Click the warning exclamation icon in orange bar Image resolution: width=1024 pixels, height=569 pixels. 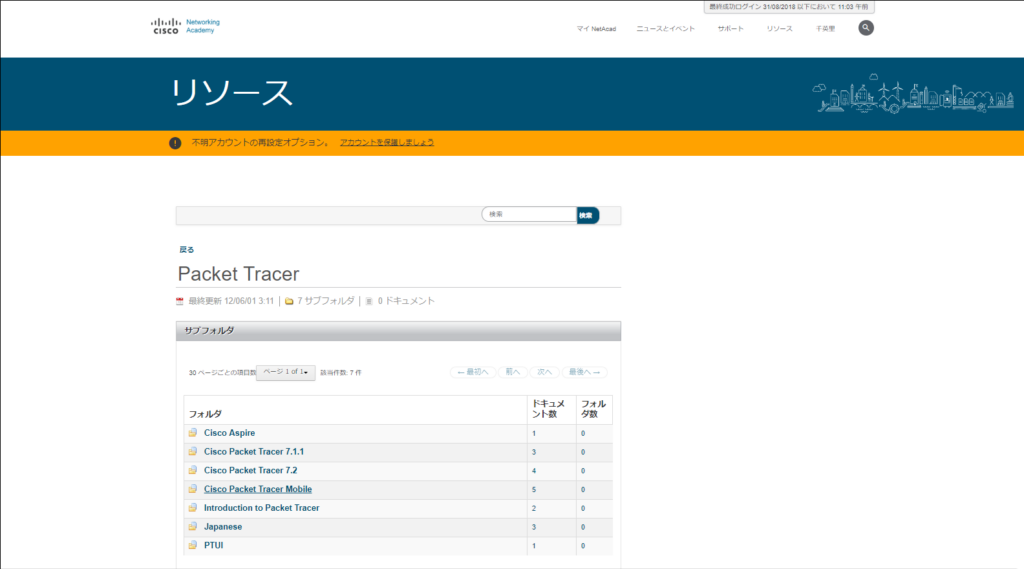(175, 143)
